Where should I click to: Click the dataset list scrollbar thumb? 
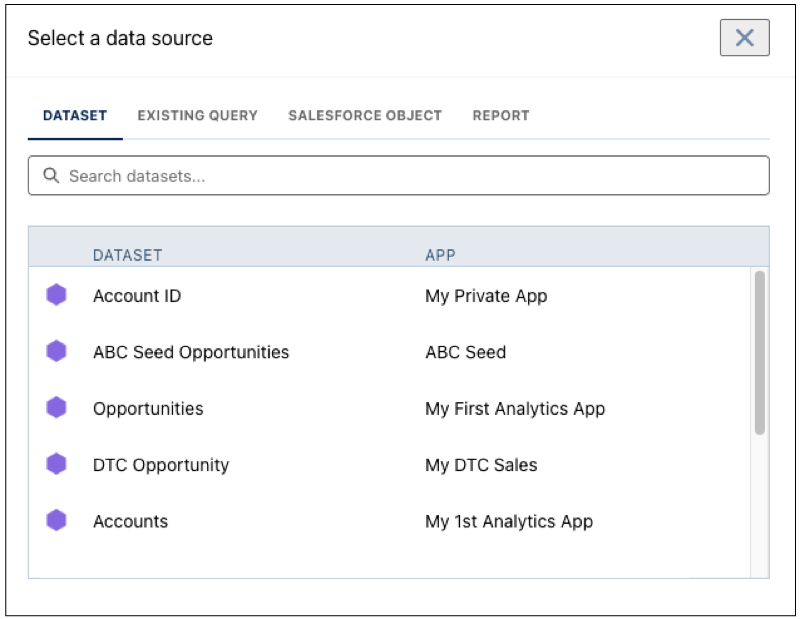tap(760, 353)
